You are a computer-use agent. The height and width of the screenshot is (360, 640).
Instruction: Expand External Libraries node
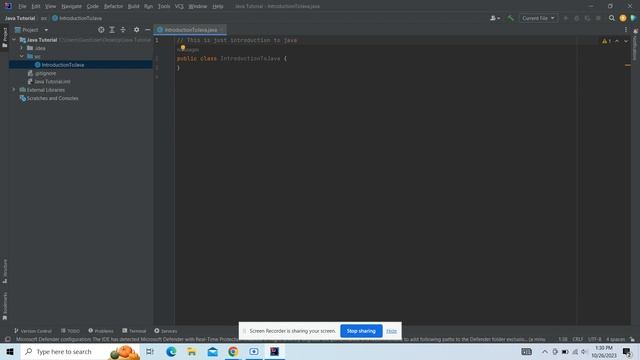pyautogui.click(x=14, y=90)
